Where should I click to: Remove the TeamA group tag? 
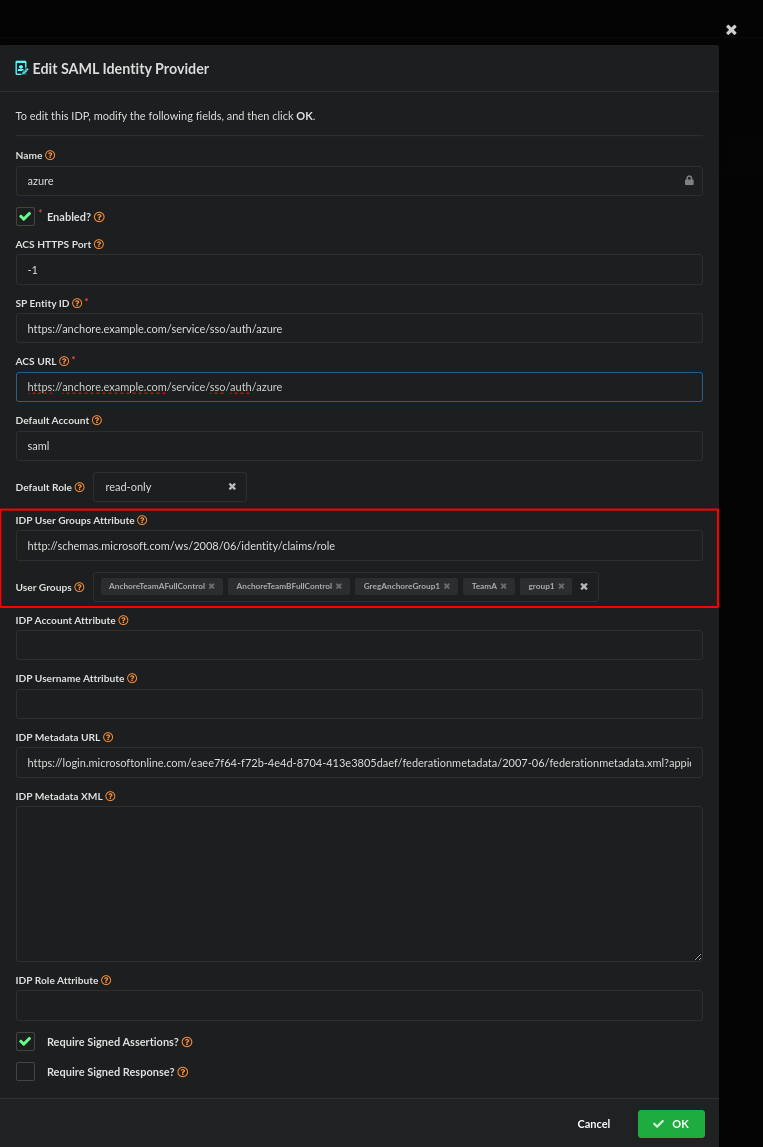tap(505, 586)
